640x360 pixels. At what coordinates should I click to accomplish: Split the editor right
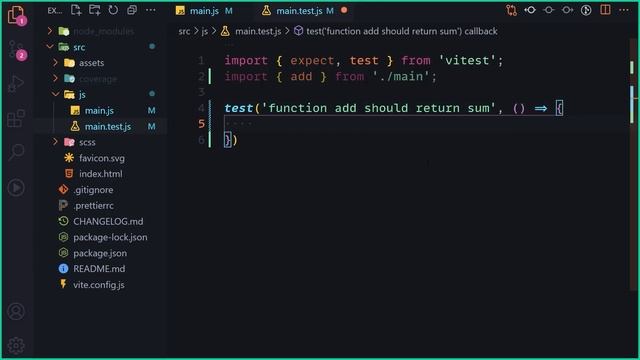605,10
